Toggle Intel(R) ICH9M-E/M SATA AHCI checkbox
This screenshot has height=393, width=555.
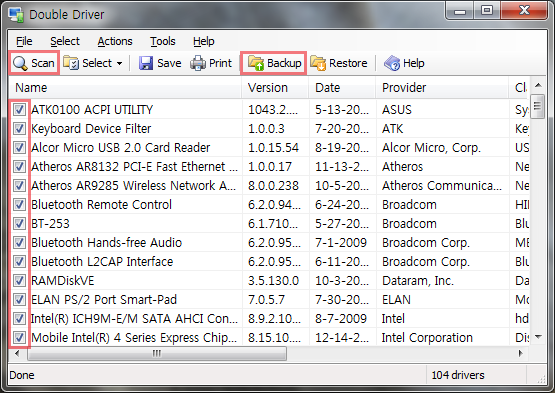[19, 319]
